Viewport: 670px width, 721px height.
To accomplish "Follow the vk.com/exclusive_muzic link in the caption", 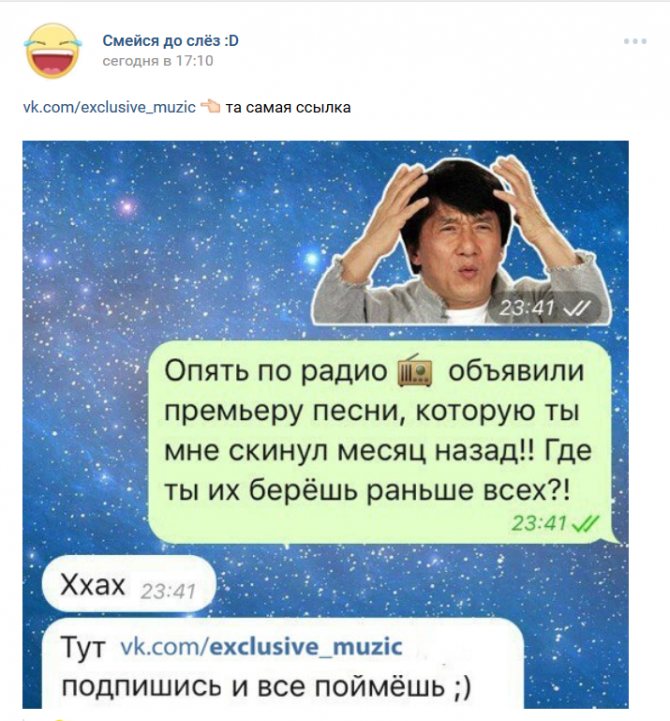I will click(x=109, y=107).
